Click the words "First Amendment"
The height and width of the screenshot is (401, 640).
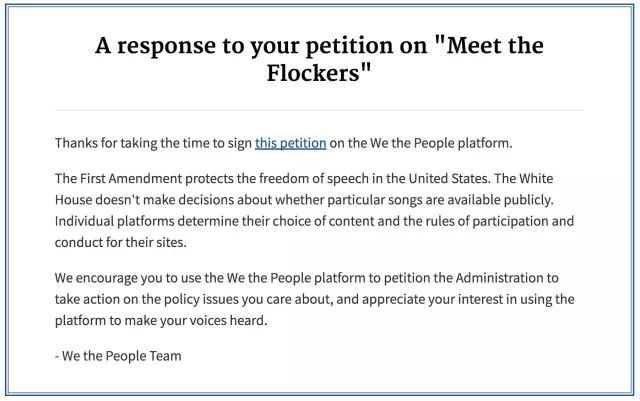click(x=131, y=179)
